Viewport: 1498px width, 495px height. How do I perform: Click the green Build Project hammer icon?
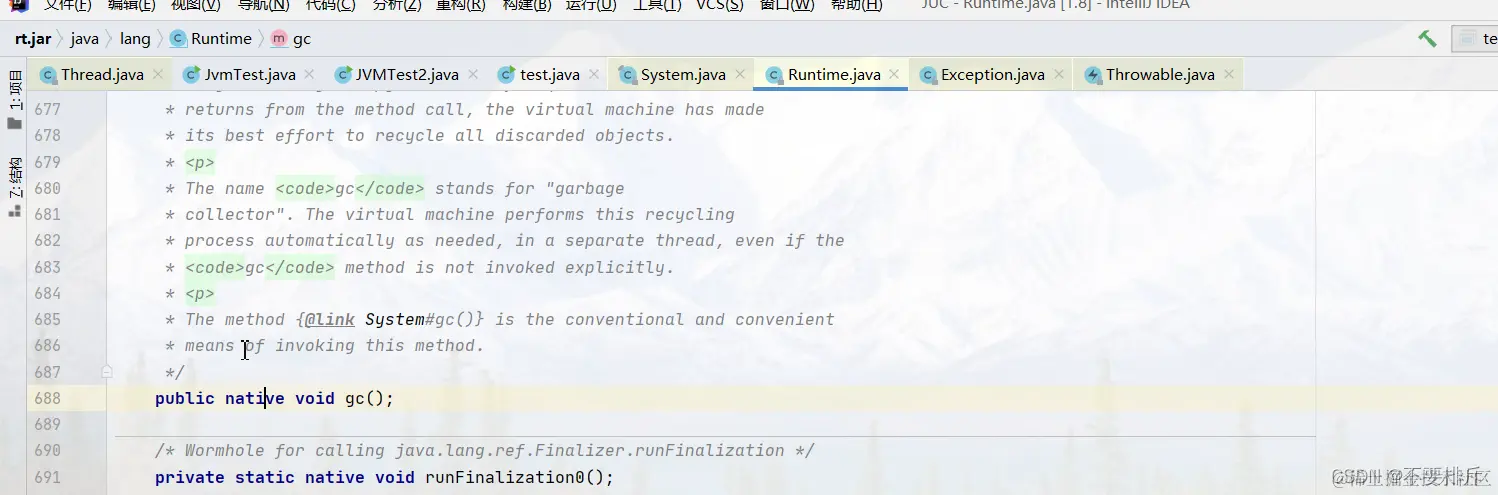pyautogui.click(x=1427, y=39)
